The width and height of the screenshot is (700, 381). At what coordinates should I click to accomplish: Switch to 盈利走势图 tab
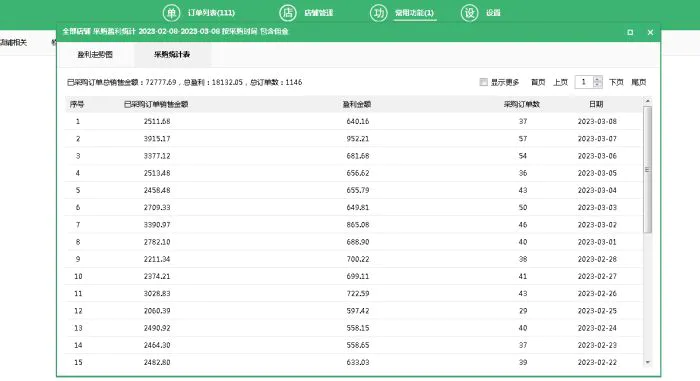pyautogui.click(x=95, y=54)
